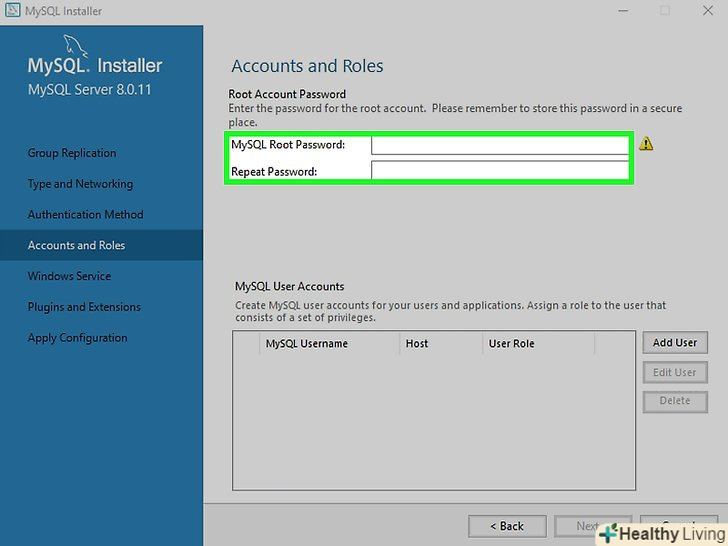Click the Root Account Password heading

pos(287,94)
